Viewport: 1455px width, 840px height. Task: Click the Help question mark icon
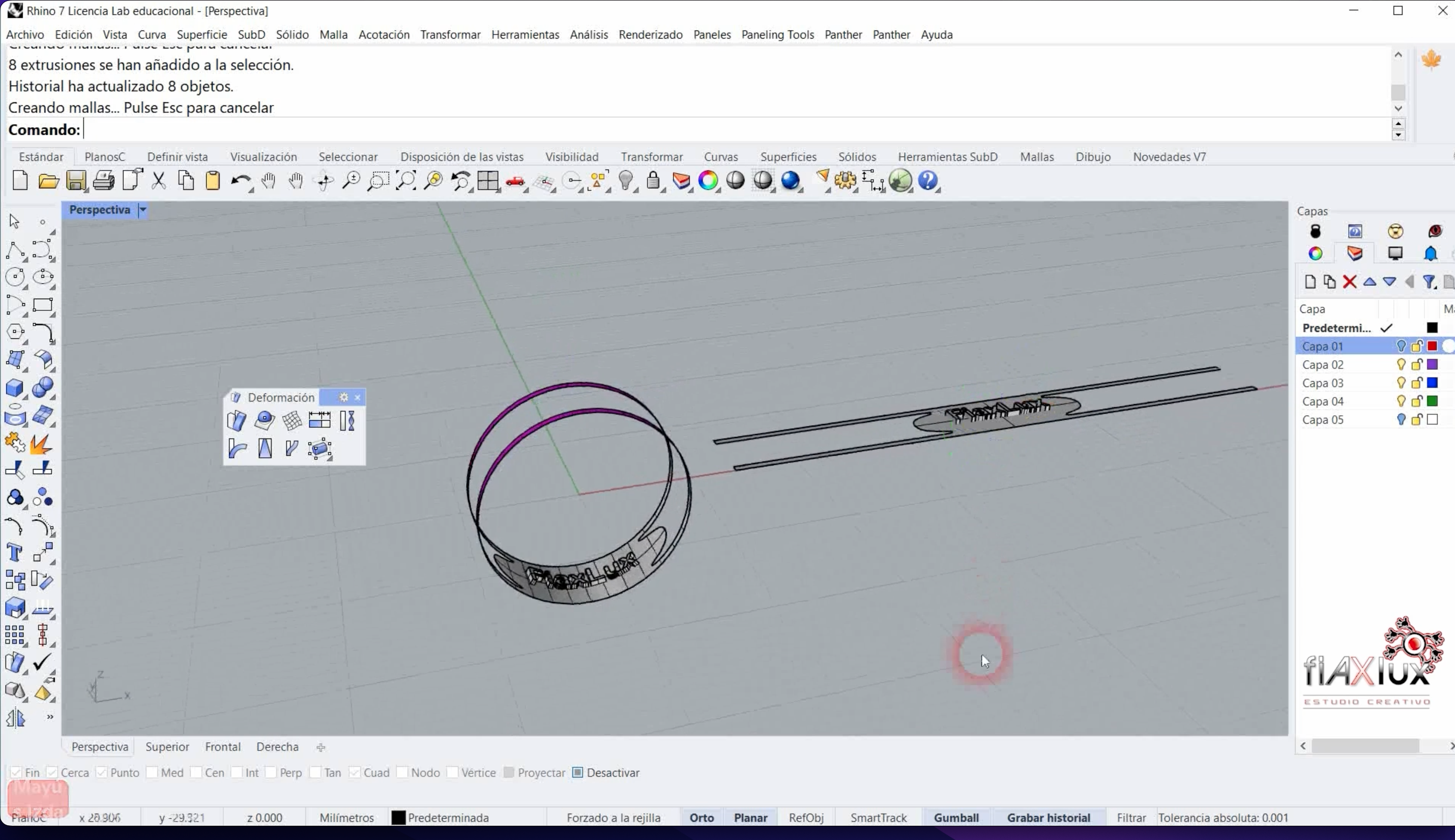click(928, 181)
